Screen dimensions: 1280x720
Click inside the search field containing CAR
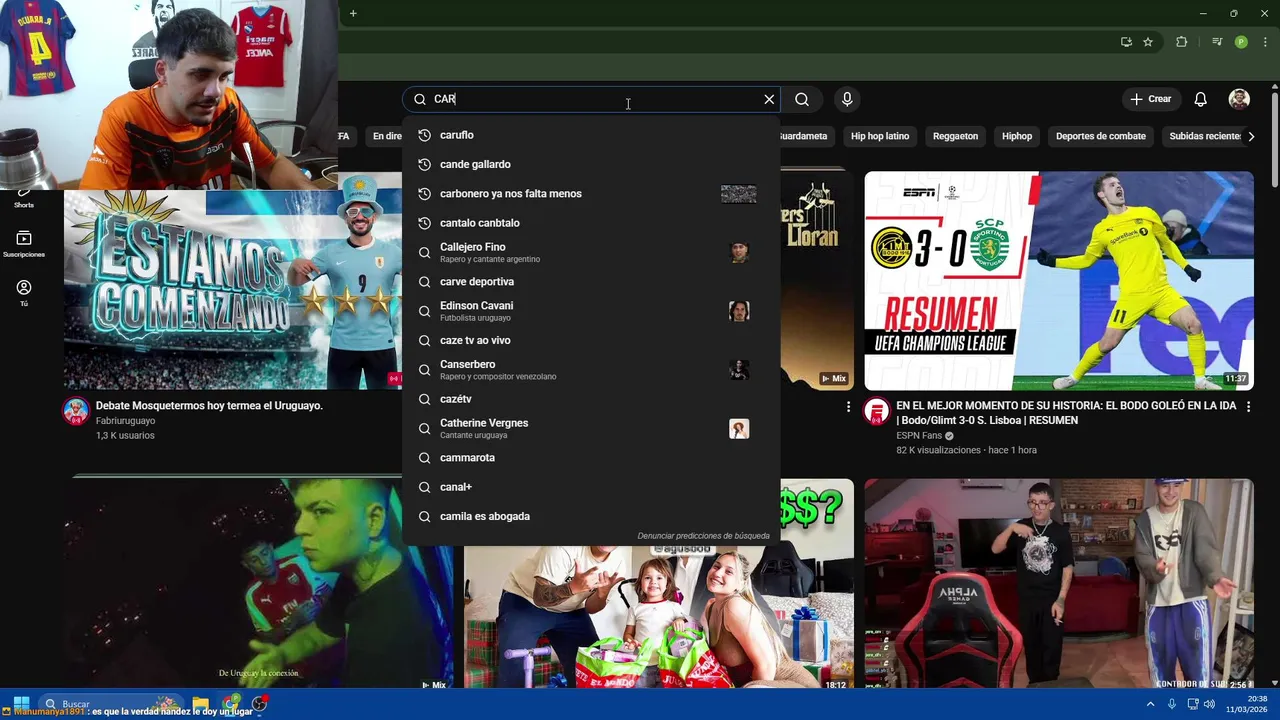coord(590,99)
